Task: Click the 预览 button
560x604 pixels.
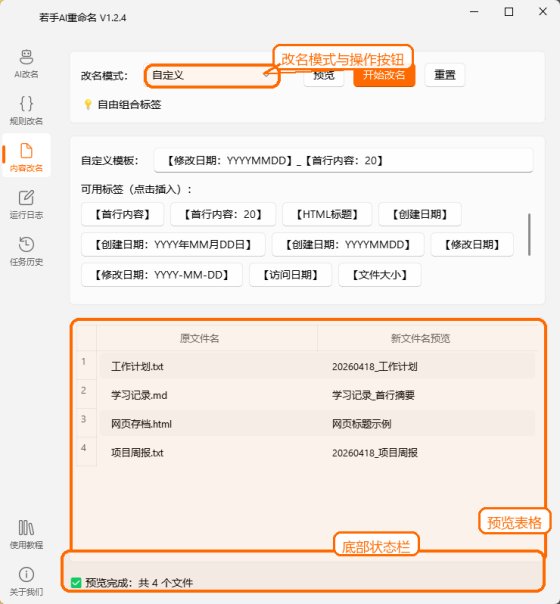Action: (x=324, y=75)
